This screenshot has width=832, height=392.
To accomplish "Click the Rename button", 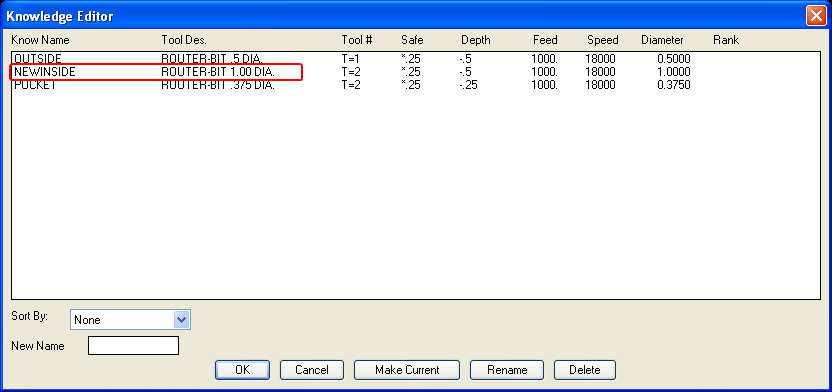I will coord(507,370).
